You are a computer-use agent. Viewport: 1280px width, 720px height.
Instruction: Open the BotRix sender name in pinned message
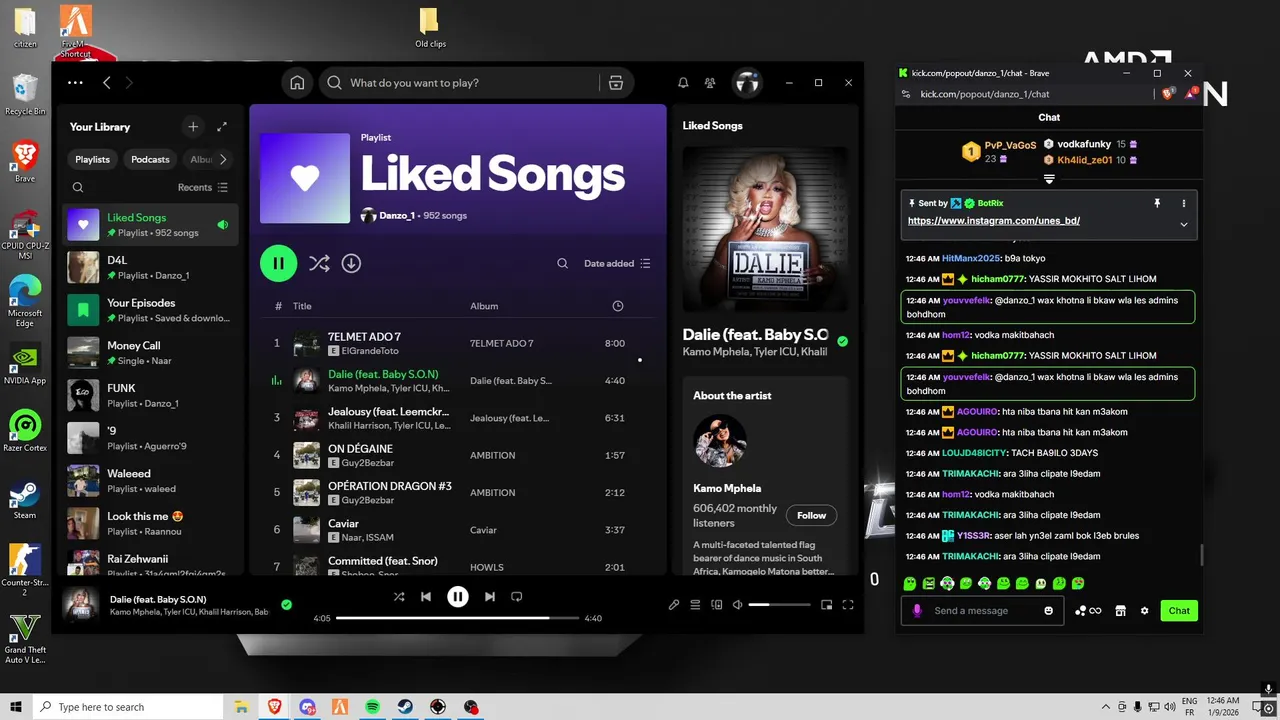(x=991, y=203)
